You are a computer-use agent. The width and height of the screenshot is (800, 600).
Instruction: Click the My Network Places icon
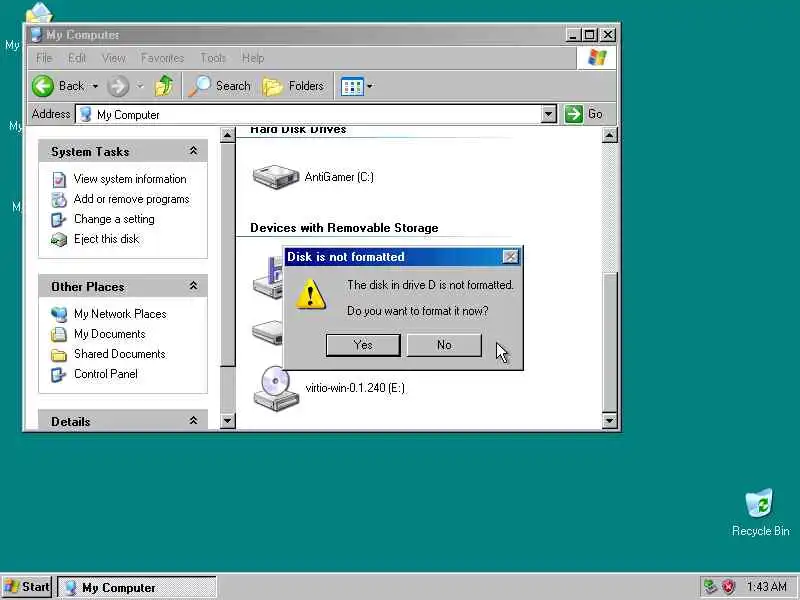tap(59, 314)
